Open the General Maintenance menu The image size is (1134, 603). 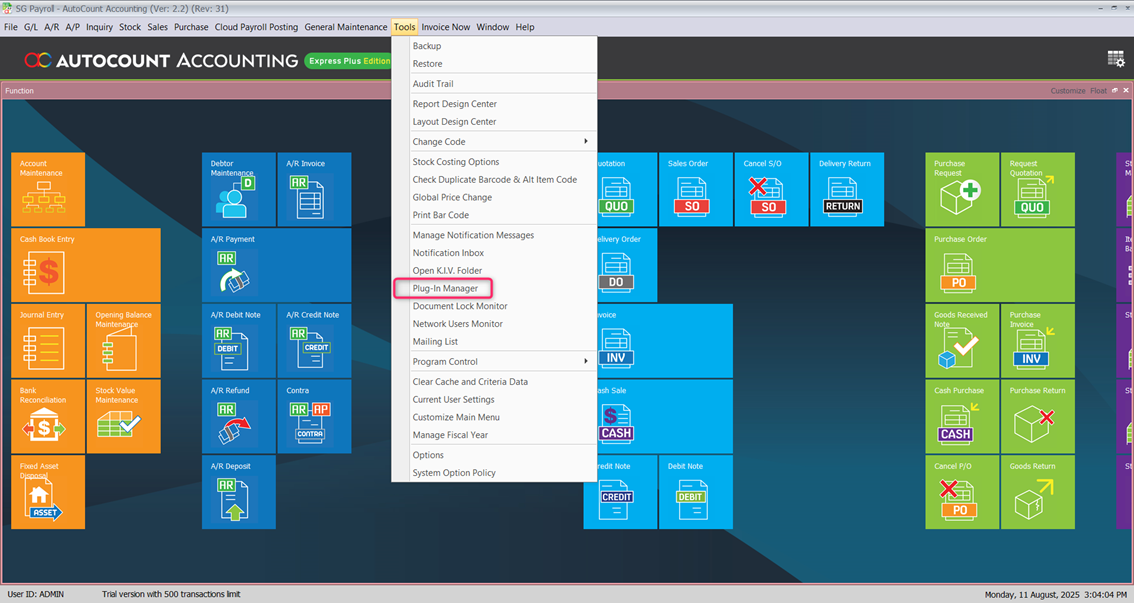(x=346, y=27)
